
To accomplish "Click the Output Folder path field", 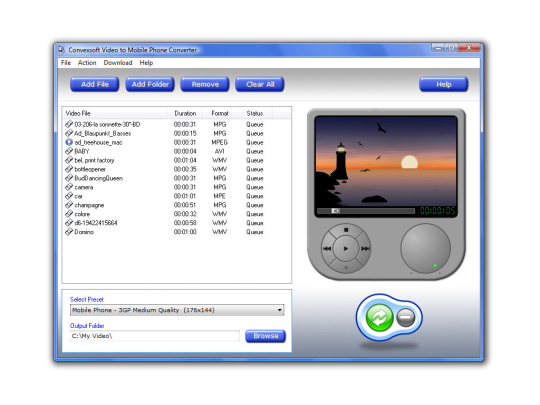I will (155, 336).
